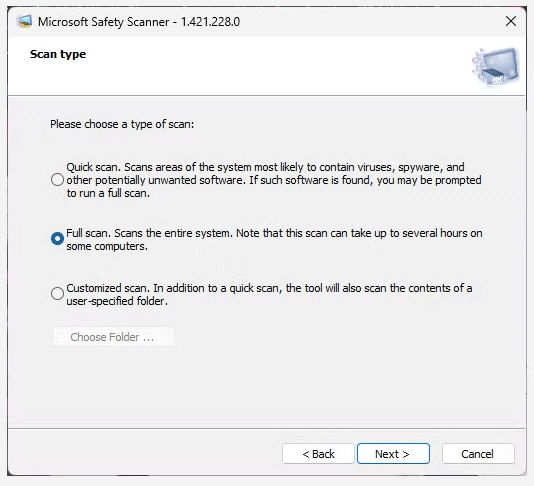Select the Customized scan radio button
This screenshot has height=486, width=534.
click(57, 293)
